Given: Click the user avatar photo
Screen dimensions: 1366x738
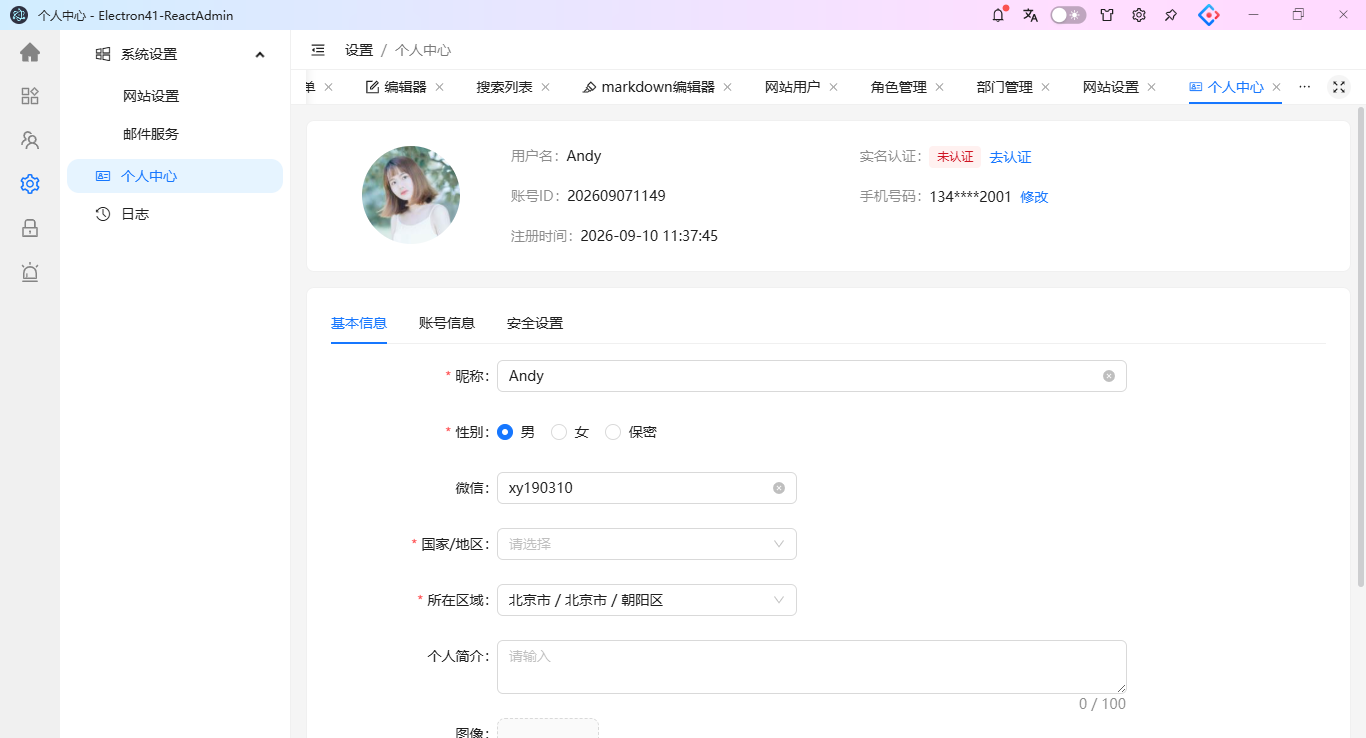Looking at the screenshot, I should pyautogui.click(x=411, y=195).
